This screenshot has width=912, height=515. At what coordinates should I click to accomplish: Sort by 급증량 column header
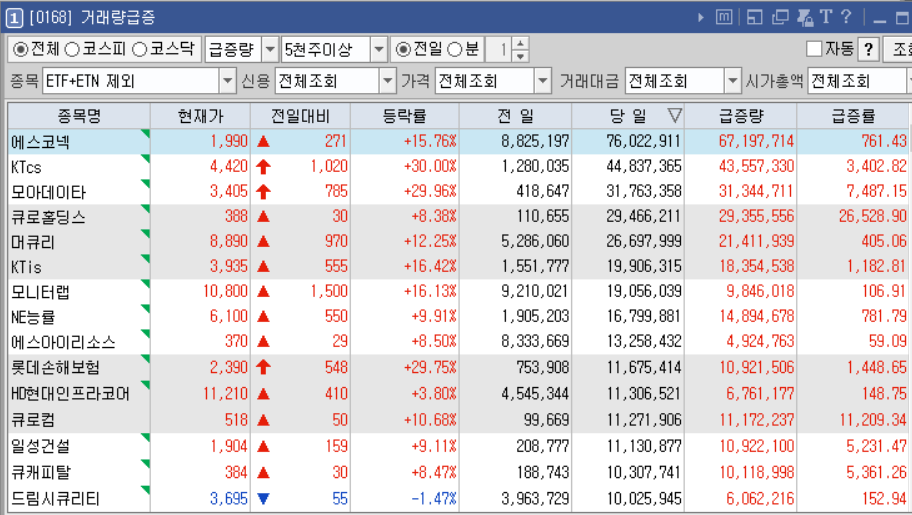click(x=740, y=116)
